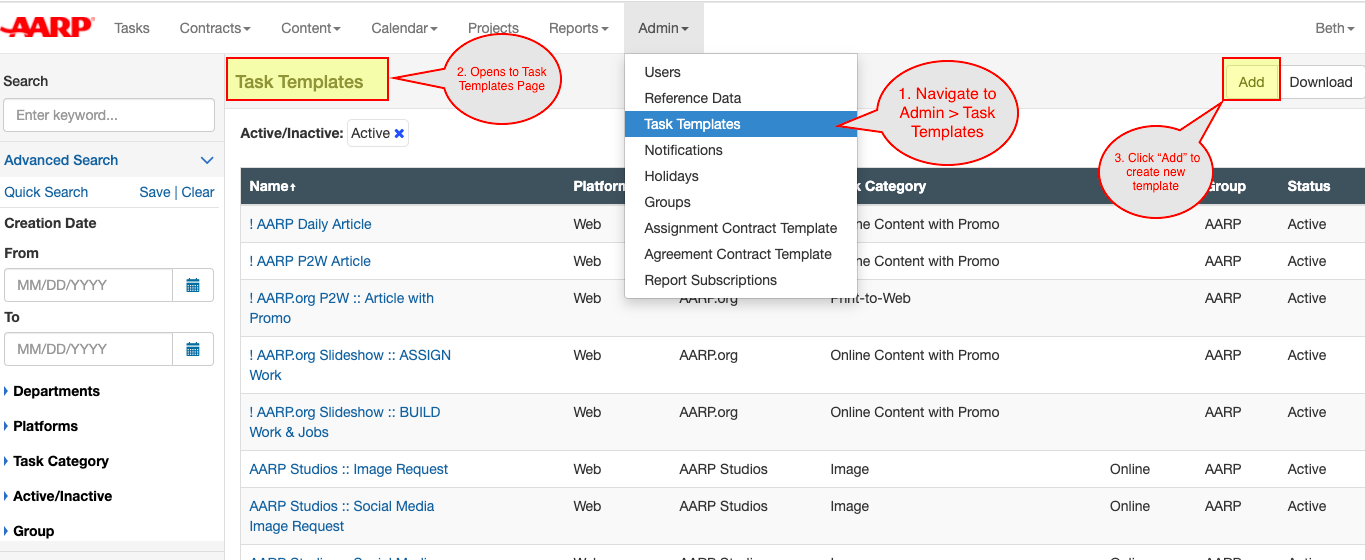Open the Calendar dropdown menu
The height and width of the screenshot is (560, 1365).
tap(404, 28)
